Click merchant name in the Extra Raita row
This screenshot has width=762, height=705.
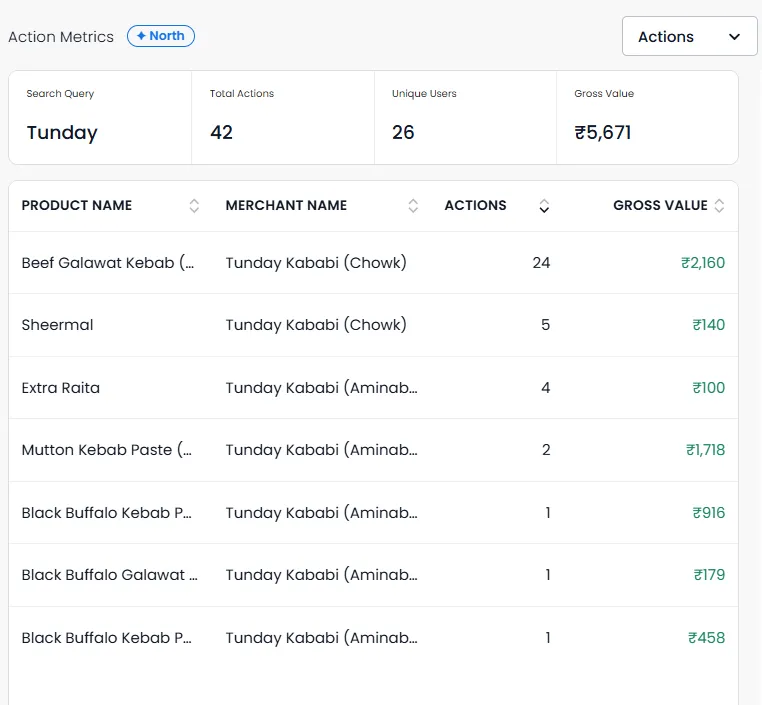point(321,388)
